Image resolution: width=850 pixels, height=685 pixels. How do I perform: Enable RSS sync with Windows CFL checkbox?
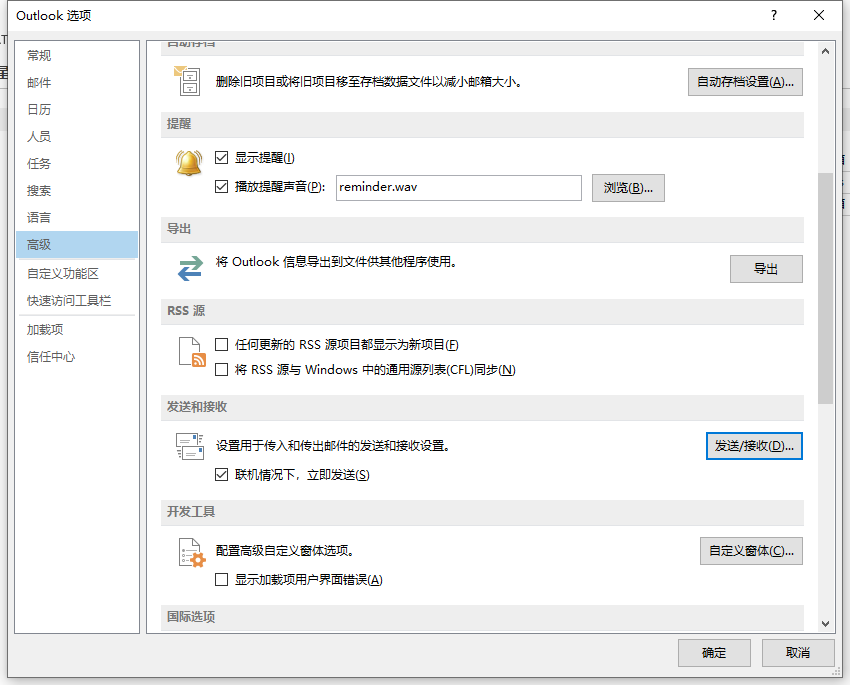point(221,370)
